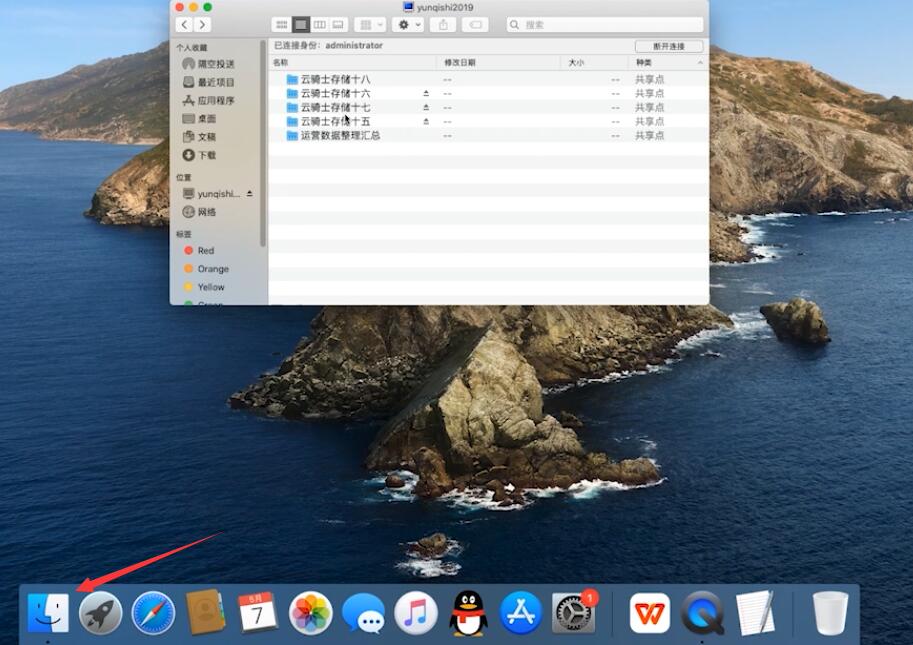Open 桌面 in sidebar

click(x=200, y=118)
